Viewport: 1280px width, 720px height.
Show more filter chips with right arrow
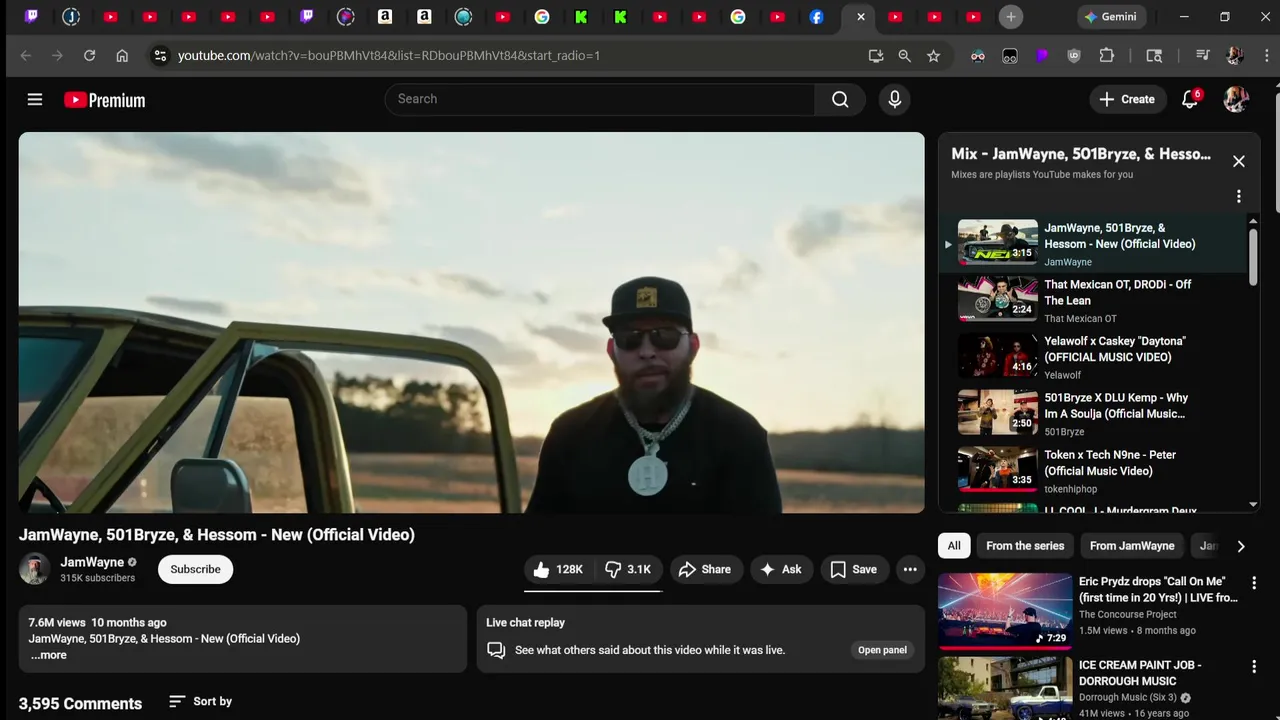click(1241, 546)
